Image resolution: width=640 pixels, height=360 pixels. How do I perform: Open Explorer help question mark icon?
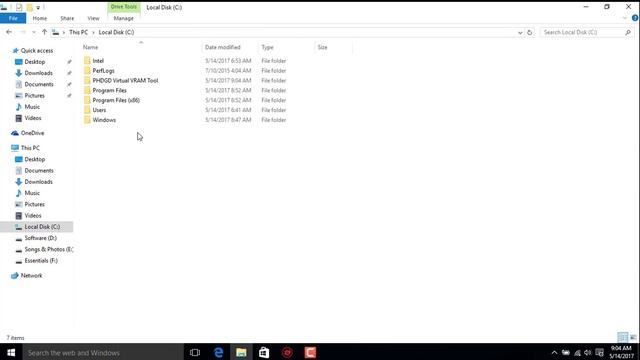pos(635,18)
